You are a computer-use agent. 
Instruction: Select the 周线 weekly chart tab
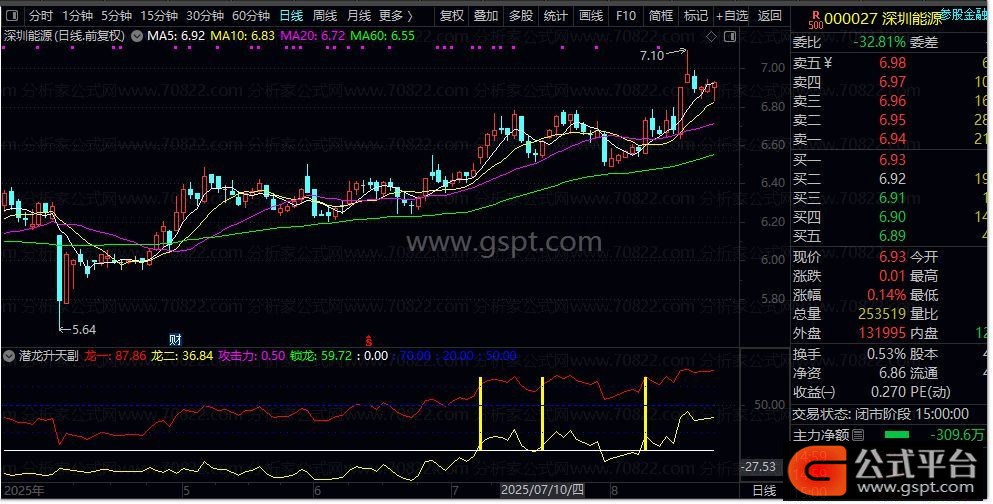pyautogui.click(x=325, y=16)
